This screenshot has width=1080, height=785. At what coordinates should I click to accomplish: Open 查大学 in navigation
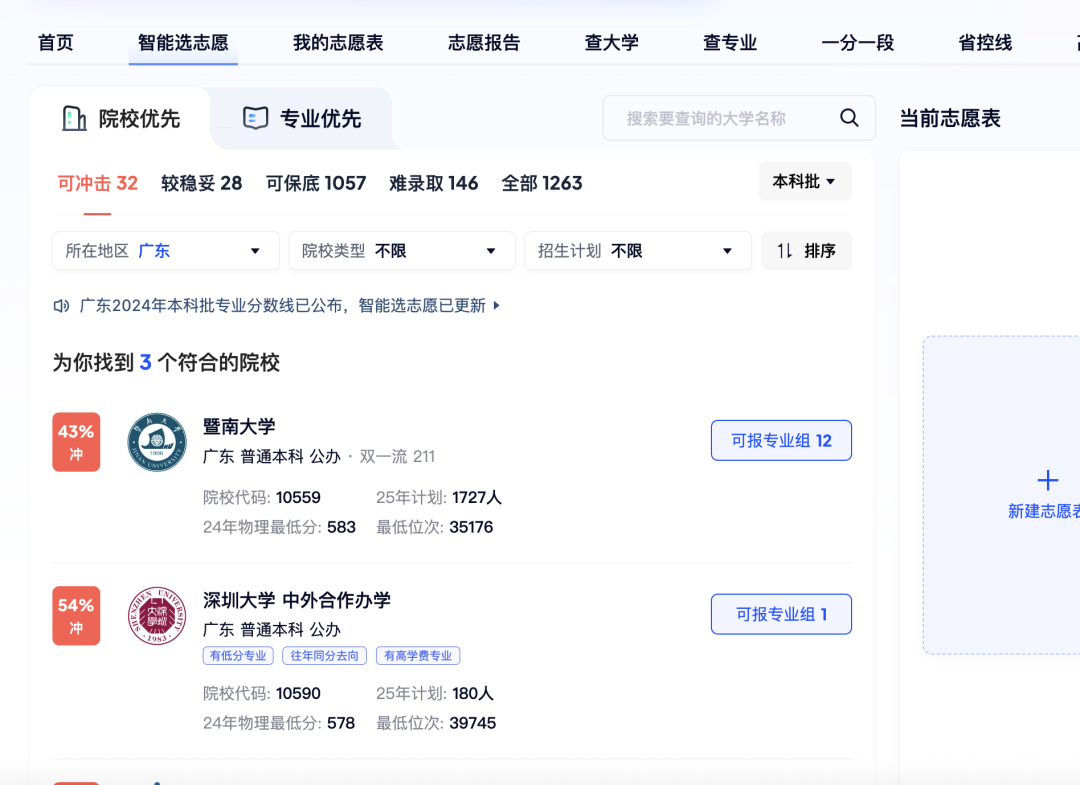(x=612, y=43)
